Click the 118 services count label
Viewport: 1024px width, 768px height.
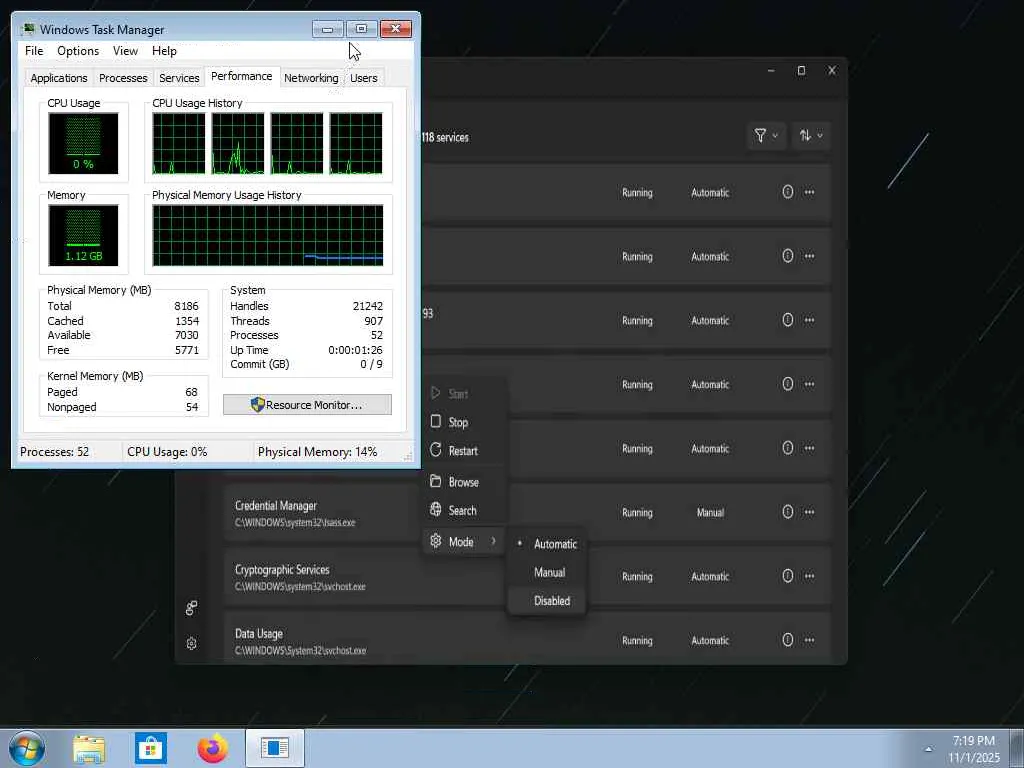445,137
